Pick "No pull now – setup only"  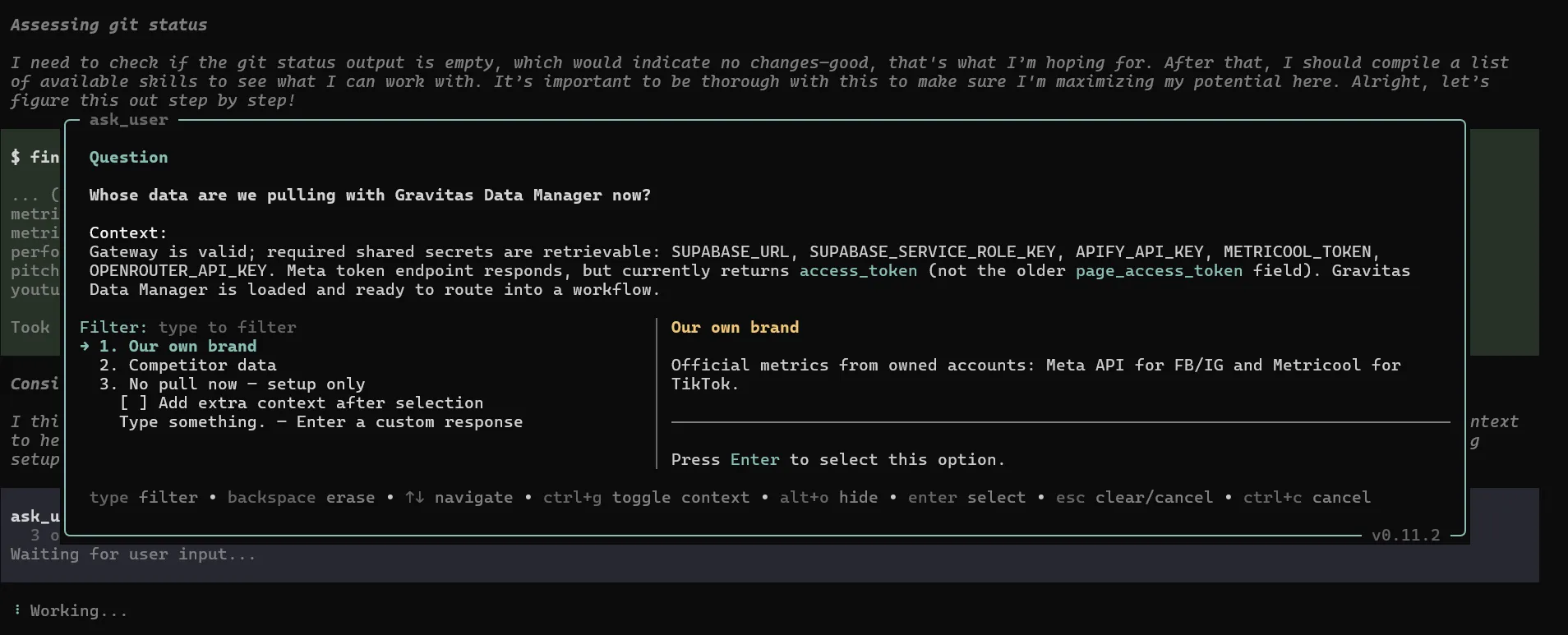pyautogui.click(x=232, y=384)
